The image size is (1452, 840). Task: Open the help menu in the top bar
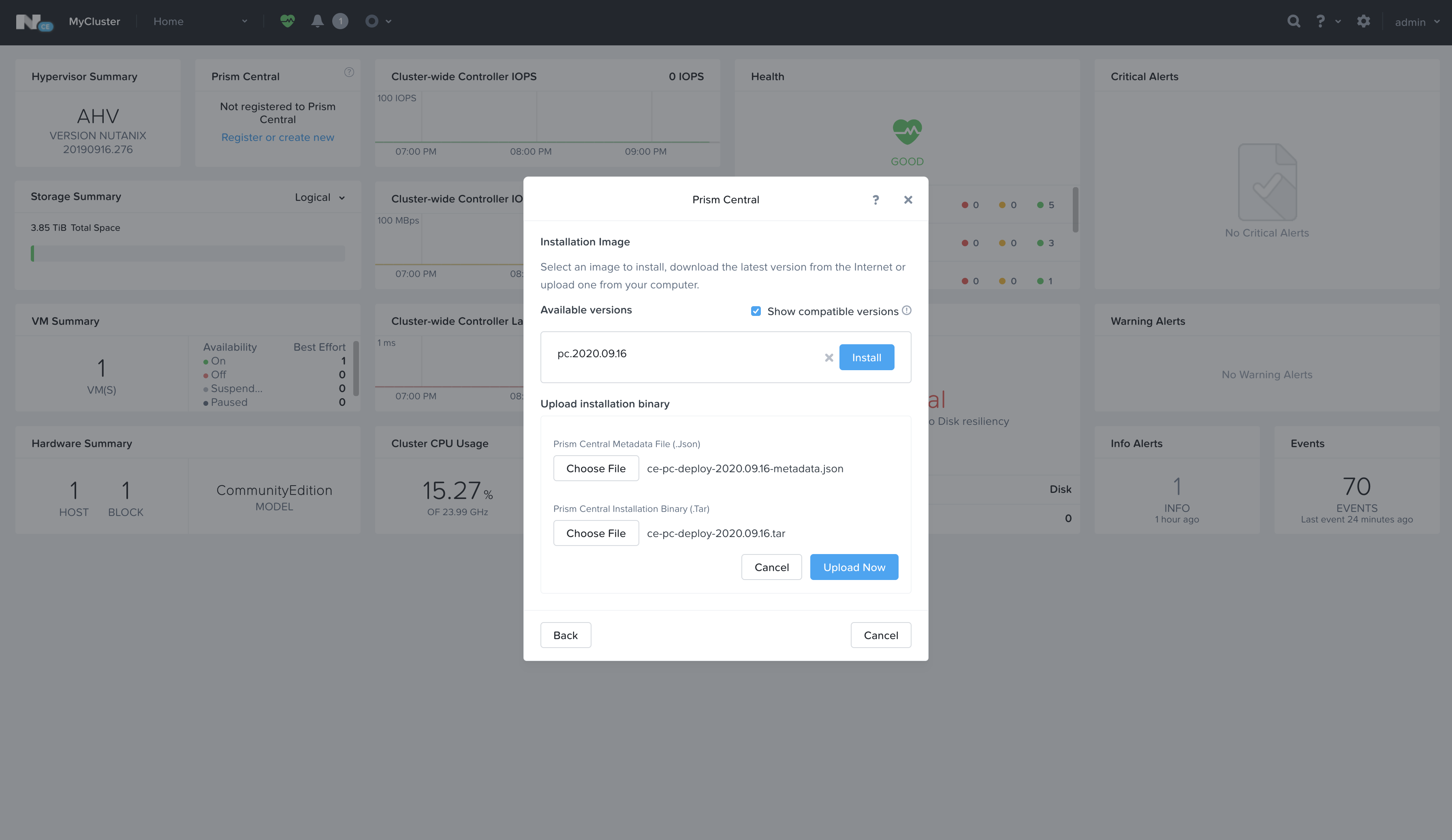[x=1328, y=21]
